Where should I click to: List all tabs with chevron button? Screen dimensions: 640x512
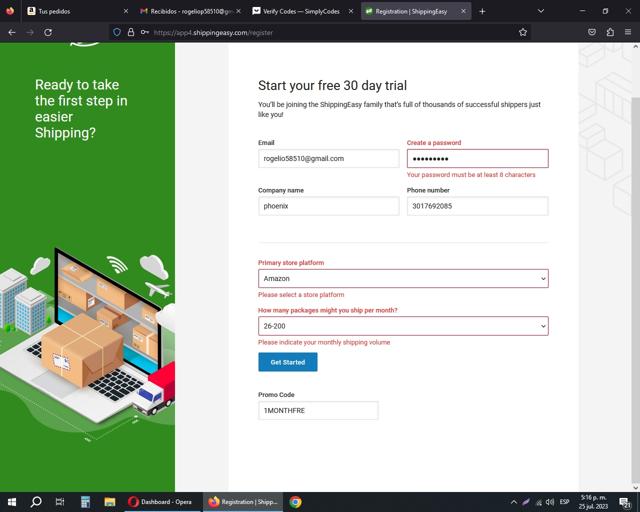point(541,11)
